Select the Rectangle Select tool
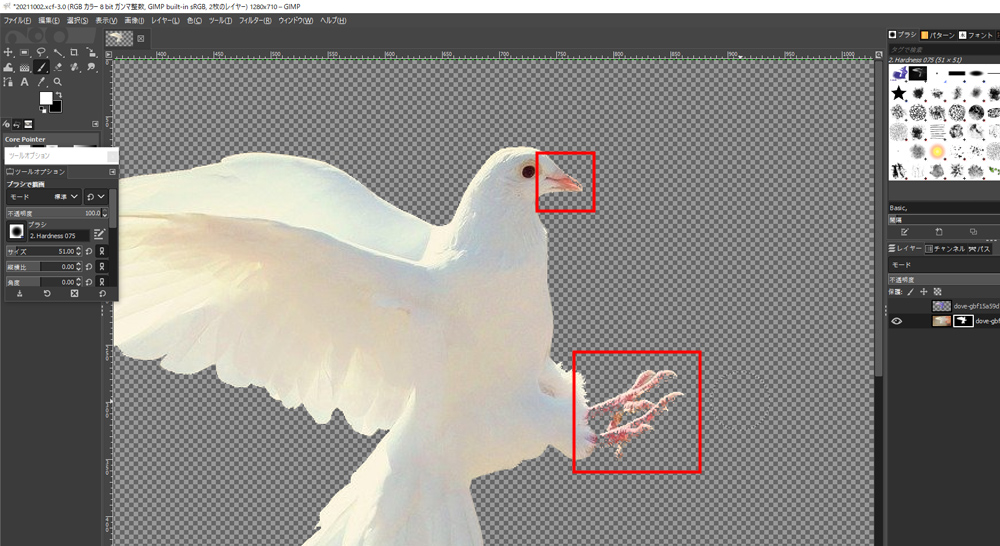This screenshot has width=1000, height=546. click(x=25, y=52)
